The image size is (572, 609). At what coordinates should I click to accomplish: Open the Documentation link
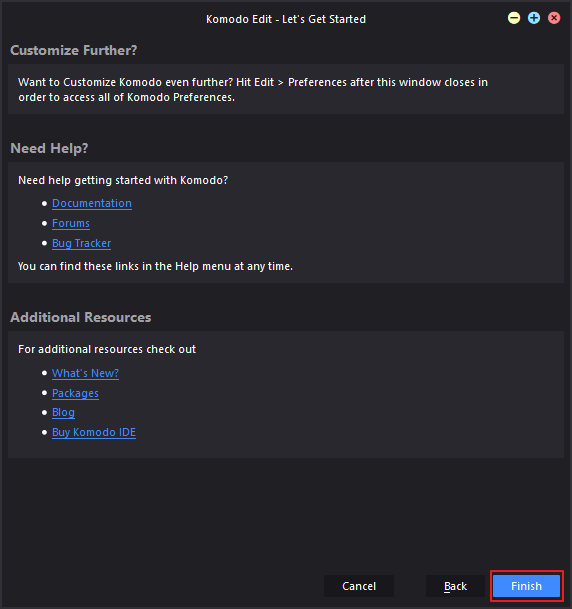[x=92, y=204]
